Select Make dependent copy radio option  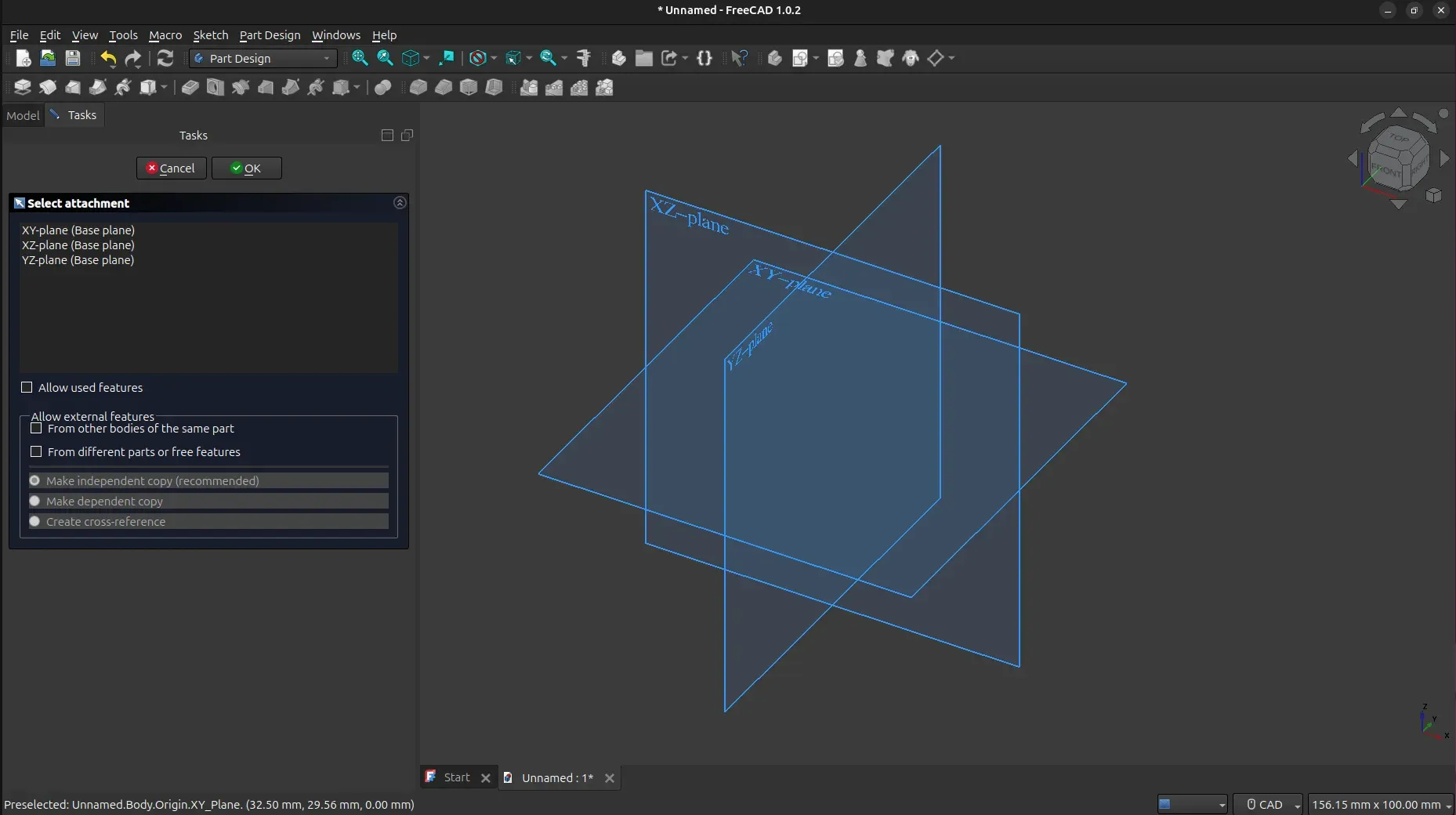coord(35,502)
